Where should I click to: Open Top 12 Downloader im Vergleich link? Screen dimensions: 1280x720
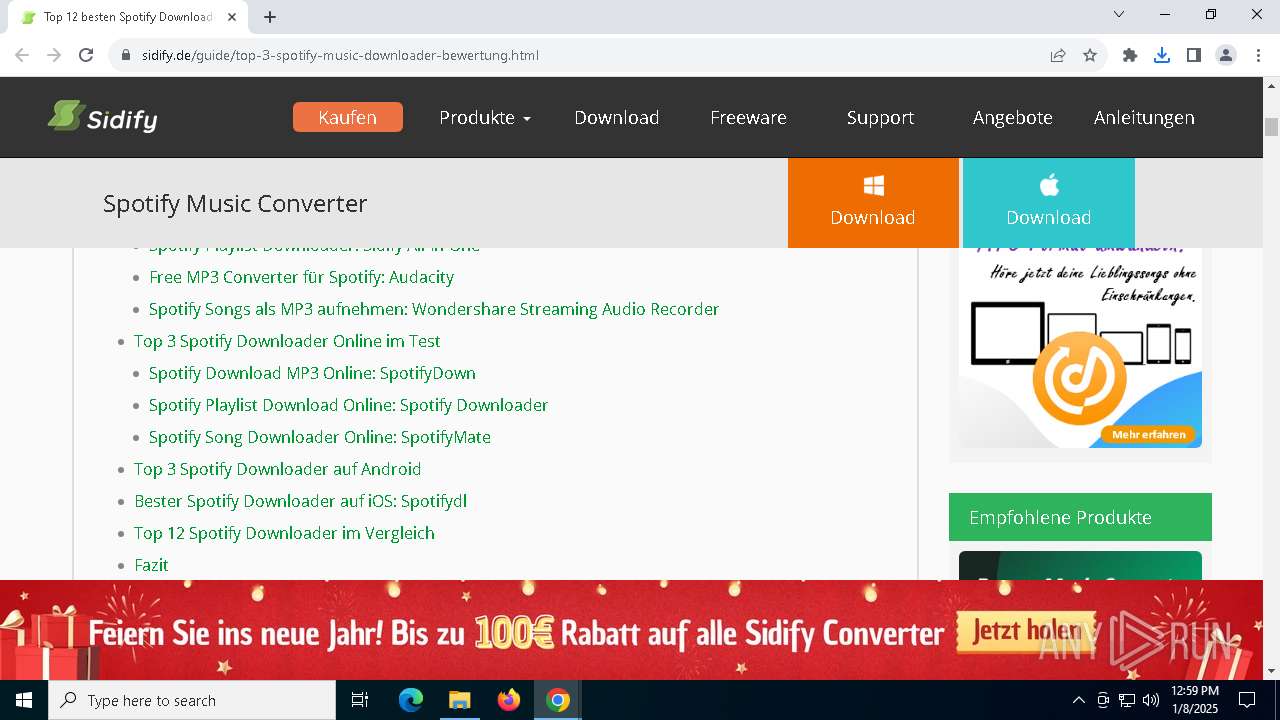tap(284, 533)
